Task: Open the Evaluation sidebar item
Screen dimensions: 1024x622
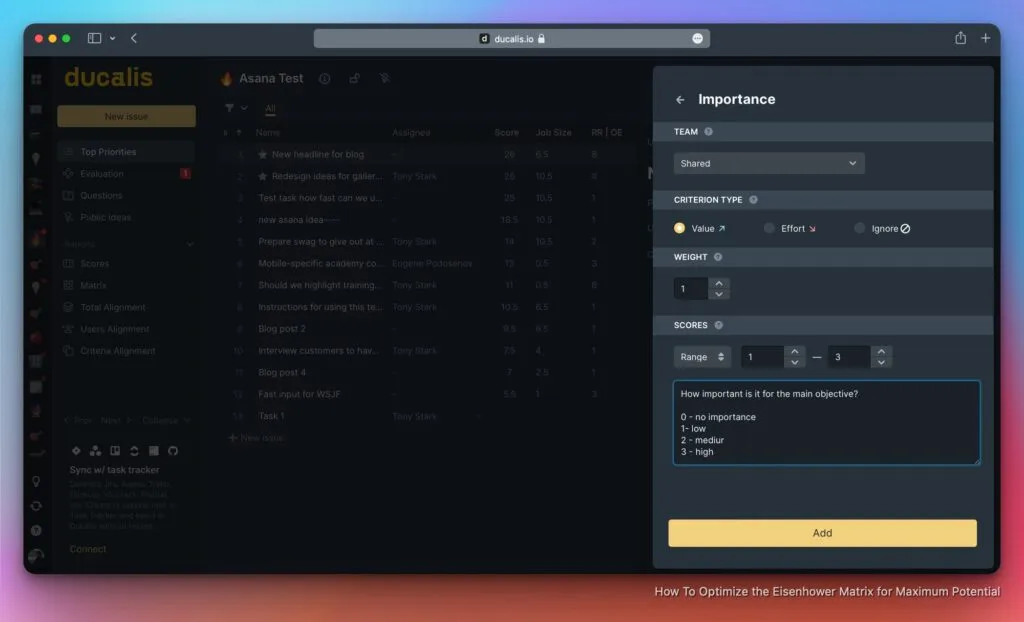Action: pyautogui.click(x=102, y=174)
